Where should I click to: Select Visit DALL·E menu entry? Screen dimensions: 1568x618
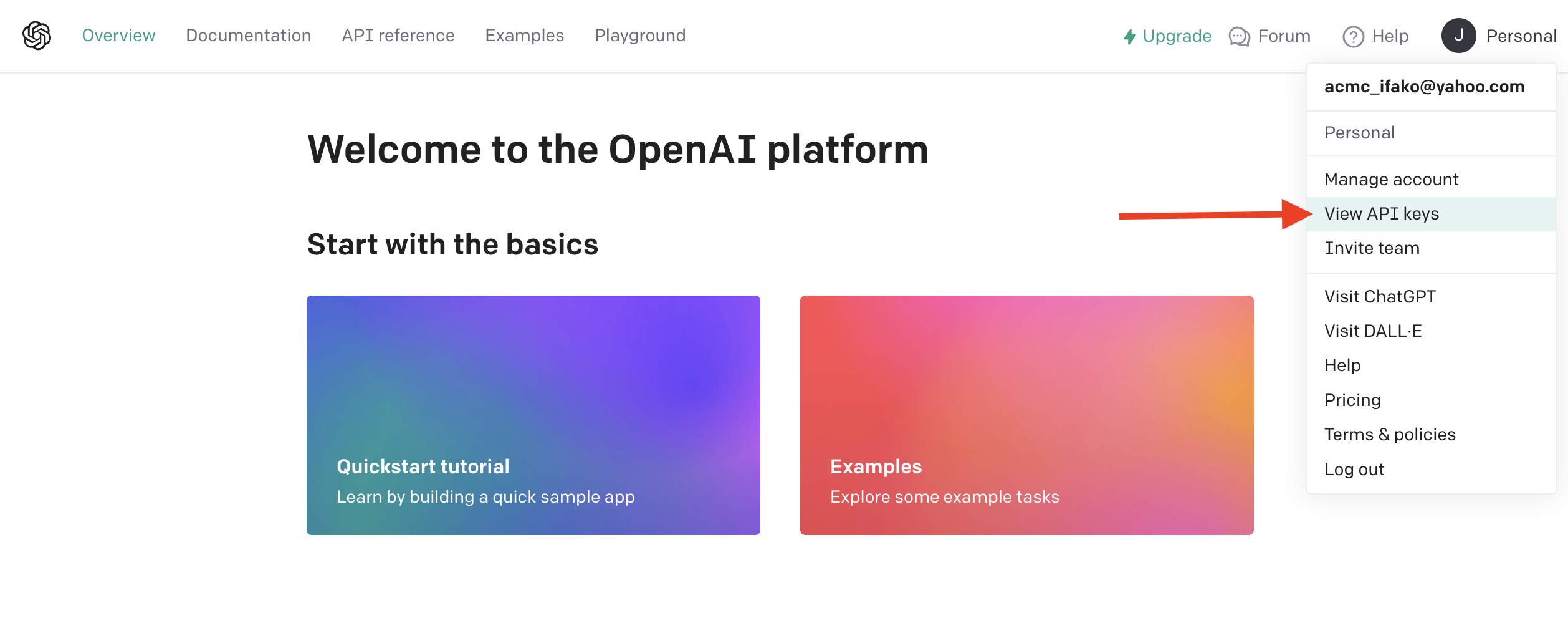(x=1431, y=331)
